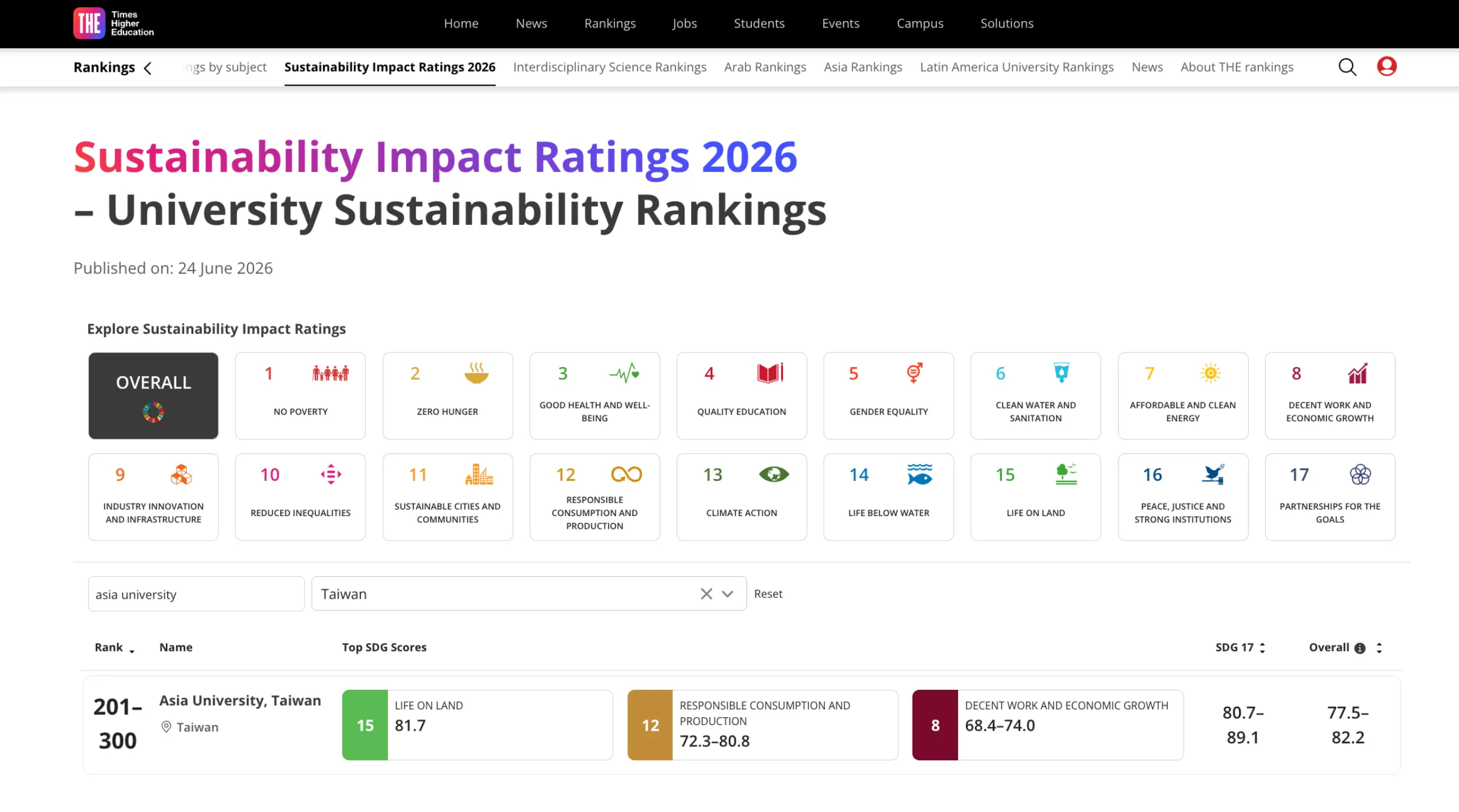This screenshot has height=812, width=1459.
Task: Choose SDG 14 Life Below Water tile
Action: (x=889, y=497)
